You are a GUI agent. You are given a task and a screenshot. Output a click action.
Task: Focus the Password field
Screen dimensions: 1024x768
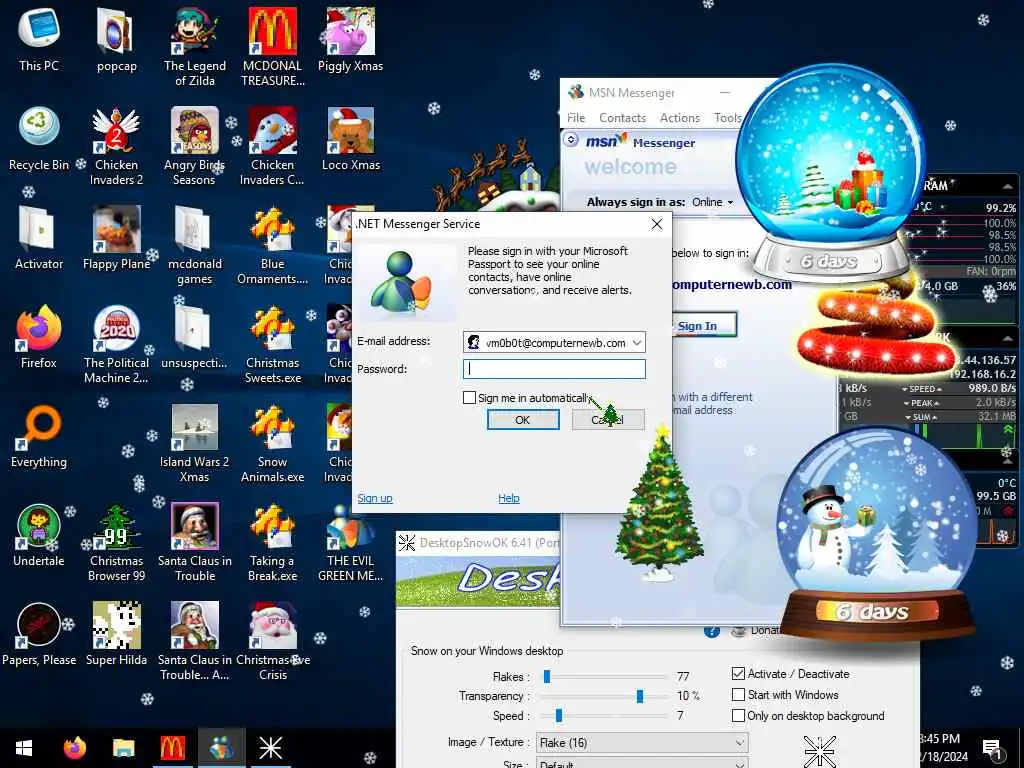click(554, 369)
